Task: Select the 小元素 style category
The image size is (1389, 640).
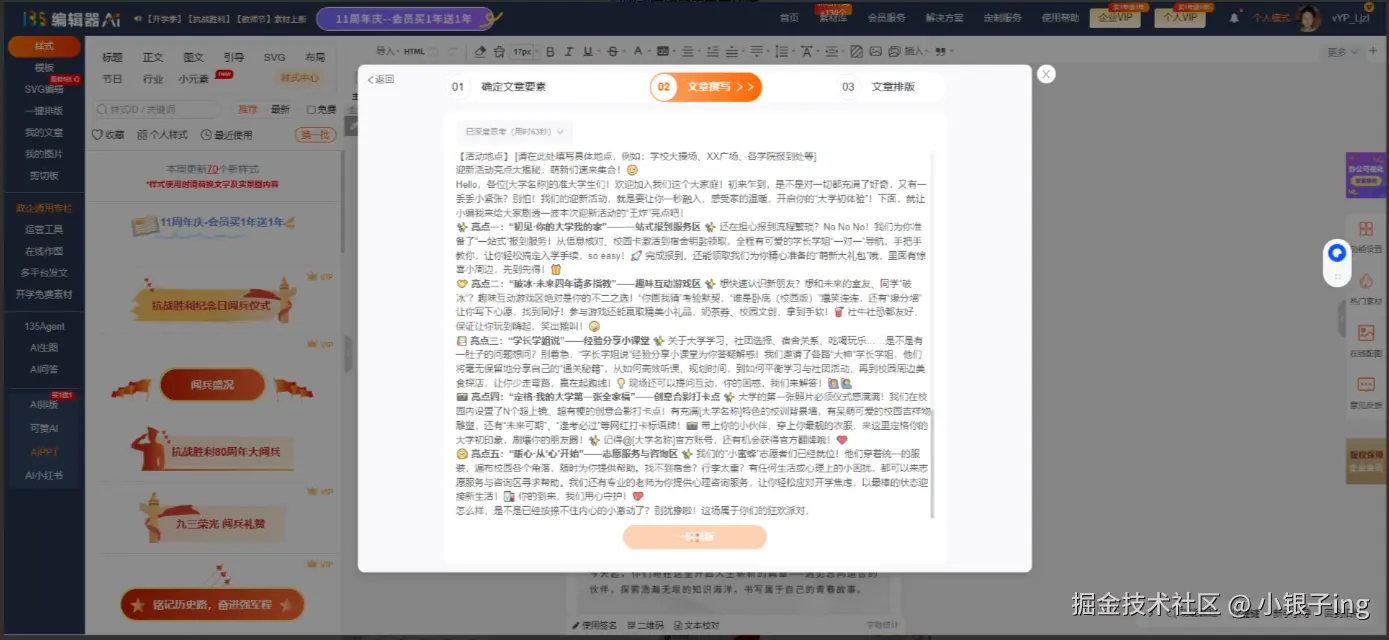Action: point(194,79)
